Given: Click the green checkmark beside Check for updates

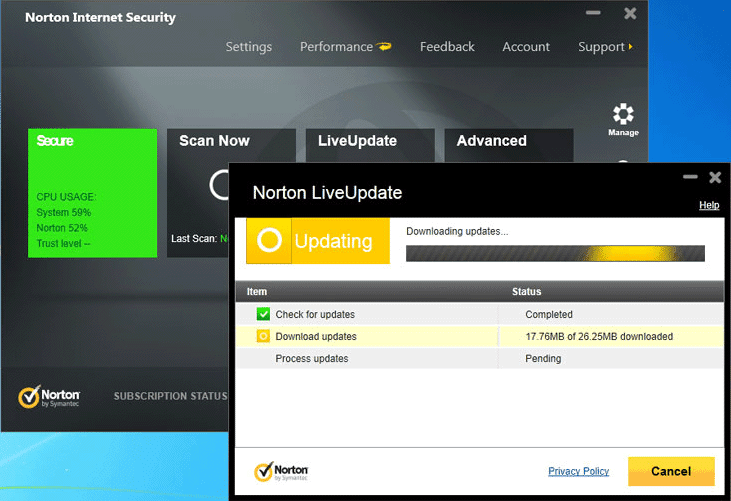Looking at the screenshot, I should click(263, 314).
